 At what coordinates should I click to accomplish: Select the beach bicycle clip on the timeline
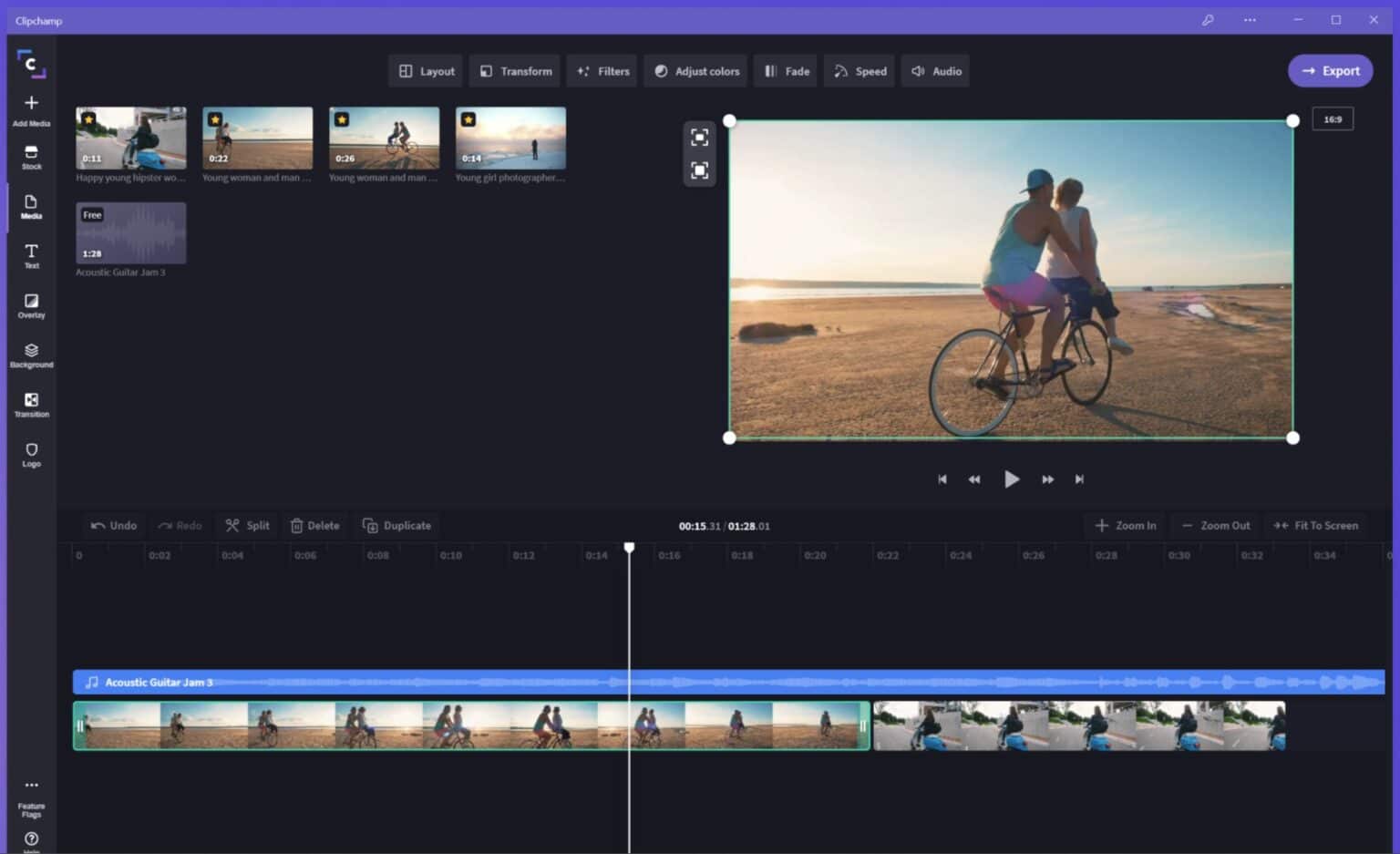click(x=471, y=725)
